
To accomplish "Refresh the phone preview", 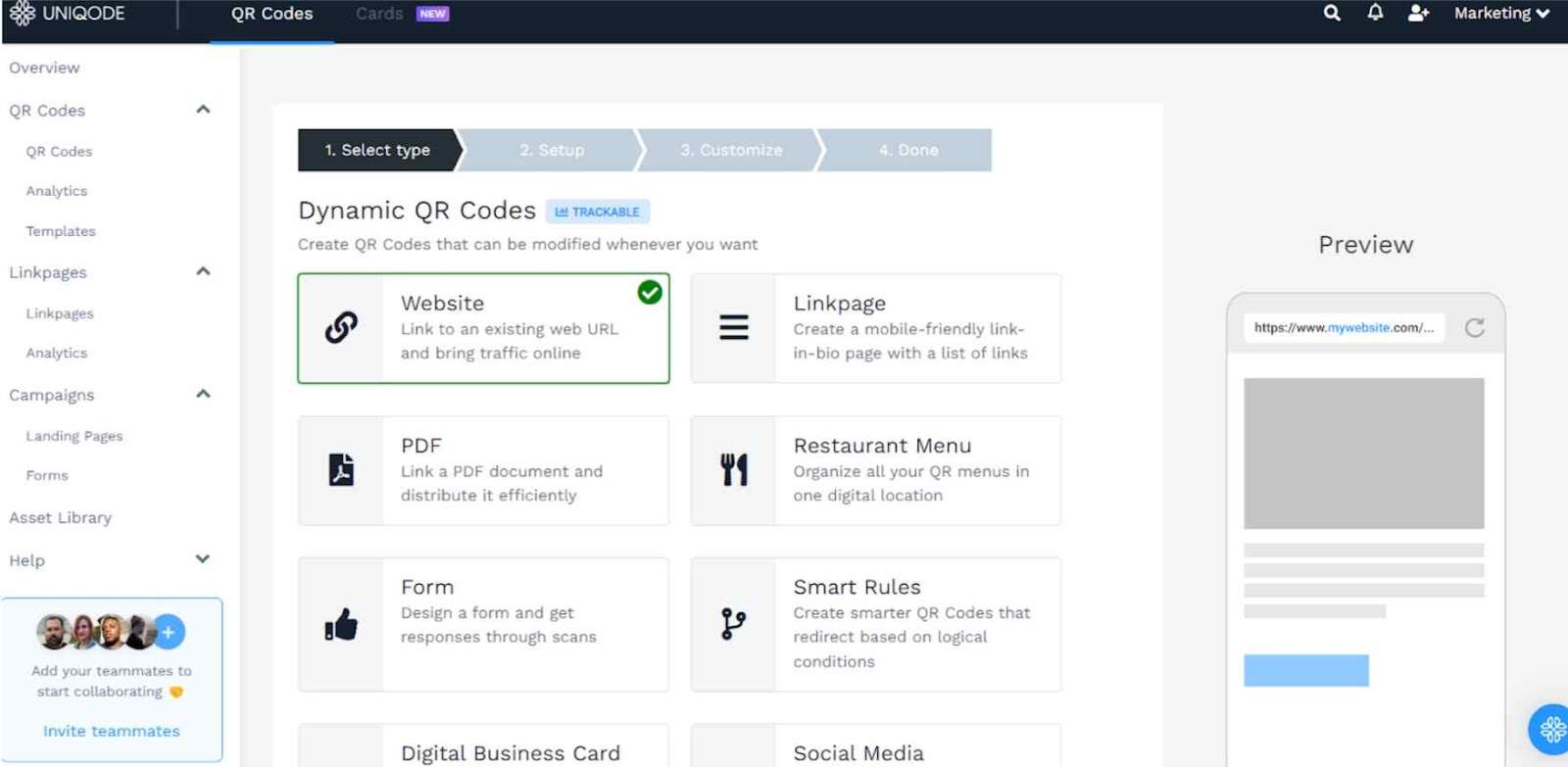I will (x=1474, y=327).
